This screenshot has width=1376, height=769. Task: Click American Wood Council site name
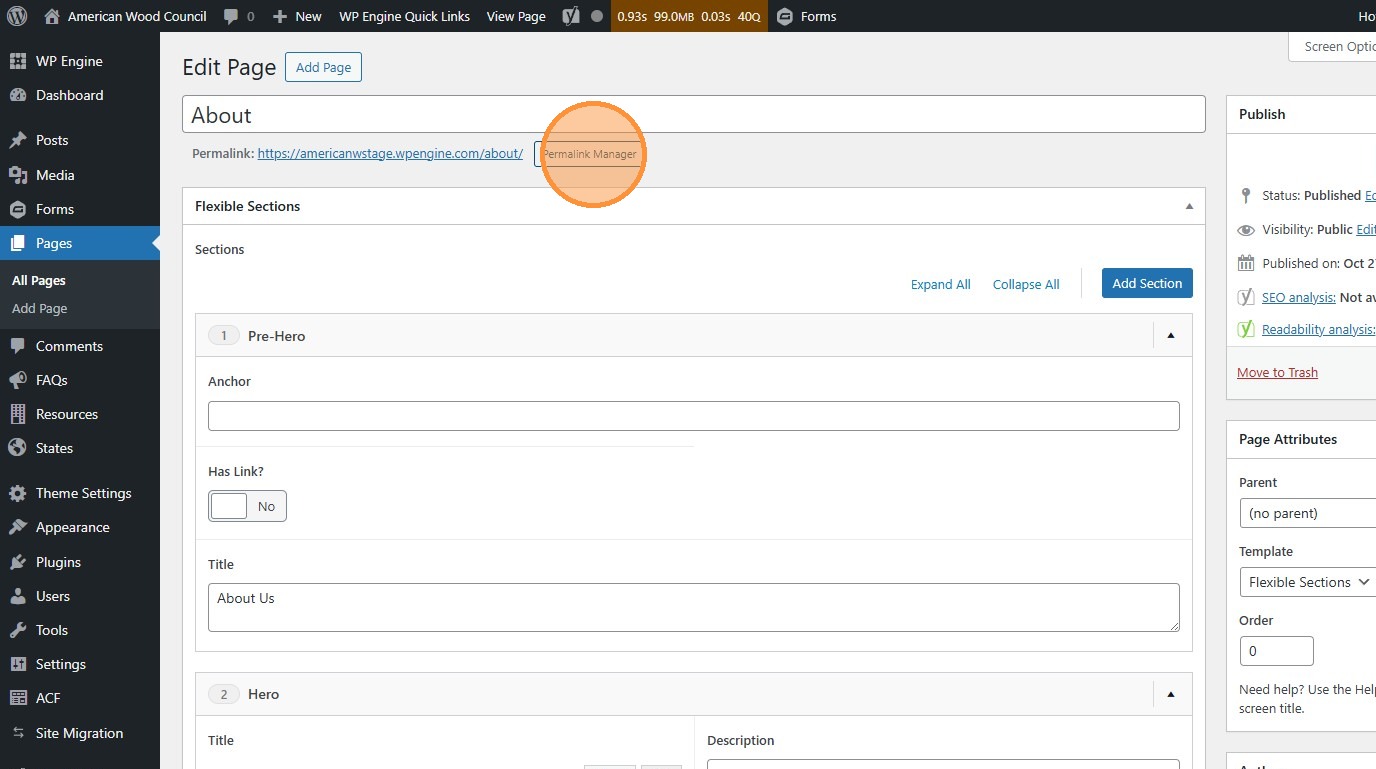click(x=125, y=16)
